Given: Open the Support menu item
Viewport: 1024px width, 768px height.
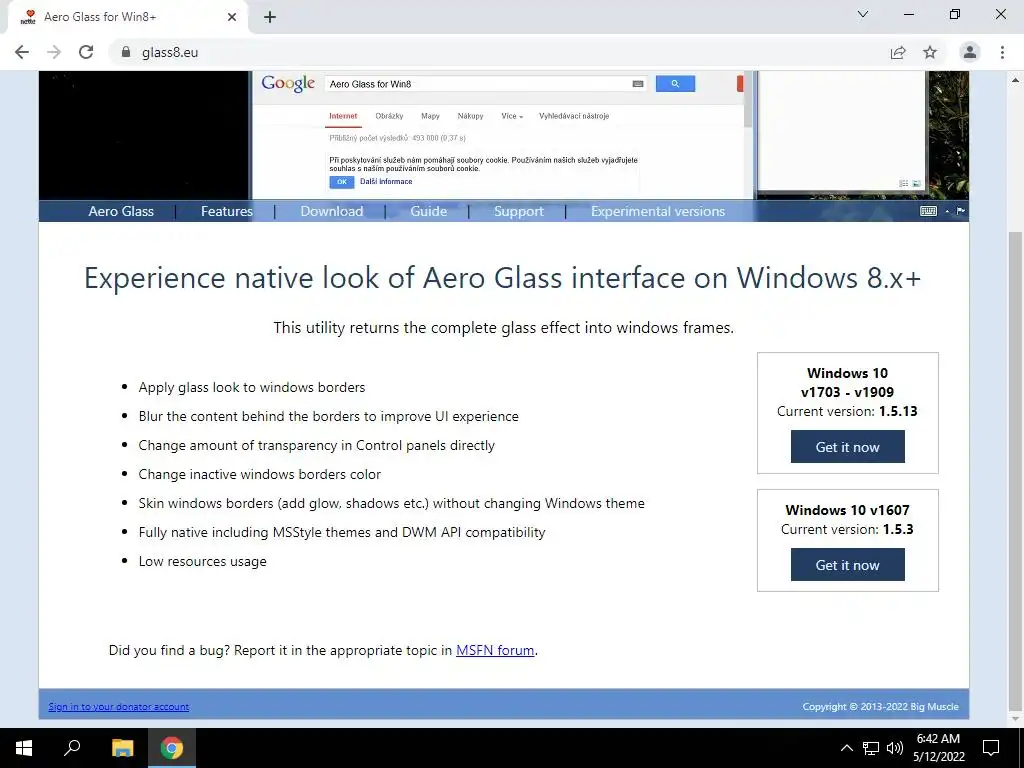Looking at the screenshot, I should (x=519, y=211).
